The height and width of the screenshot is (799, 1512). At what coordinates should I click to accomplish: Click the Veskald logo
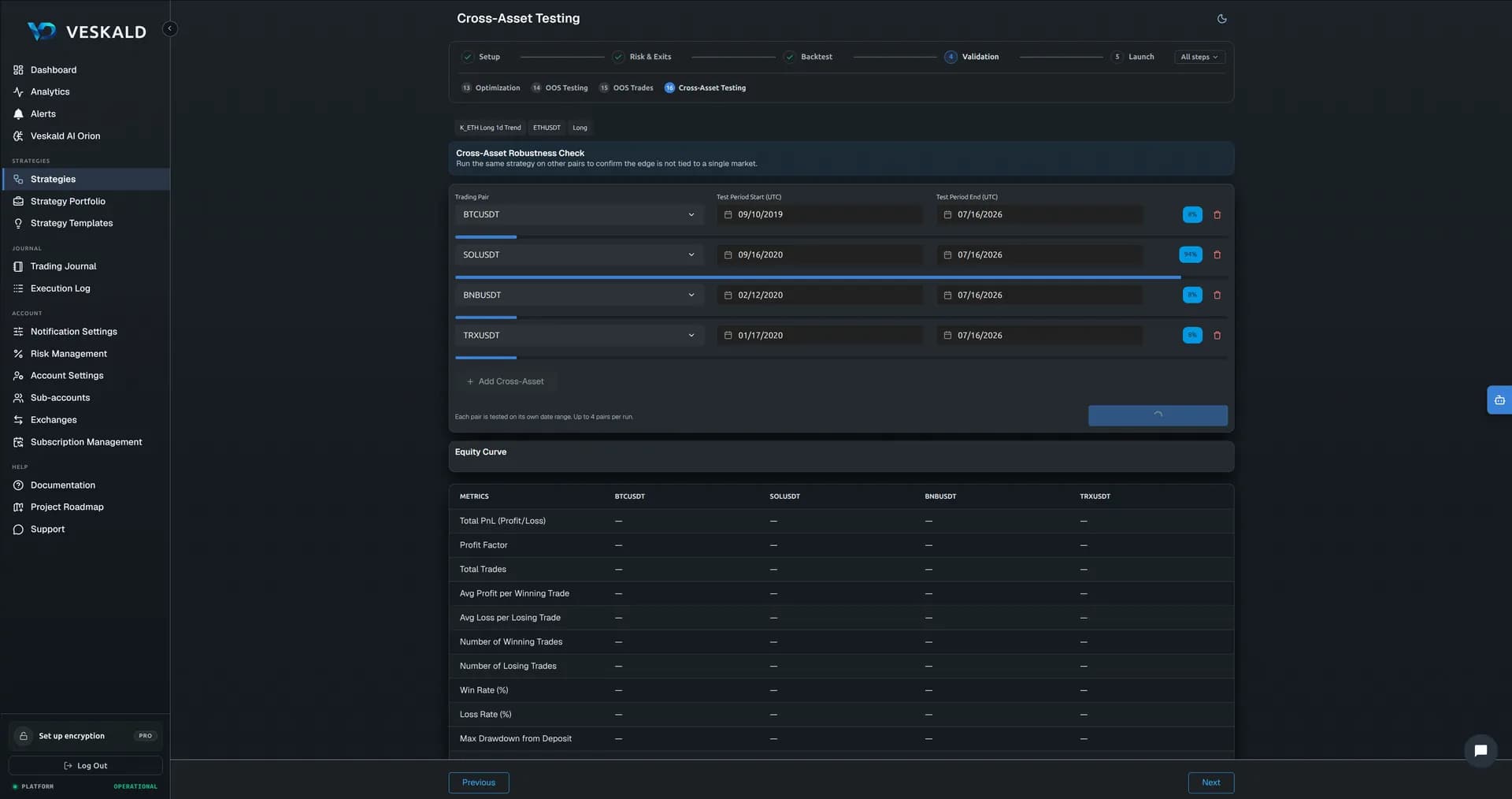tap(87, 32)
